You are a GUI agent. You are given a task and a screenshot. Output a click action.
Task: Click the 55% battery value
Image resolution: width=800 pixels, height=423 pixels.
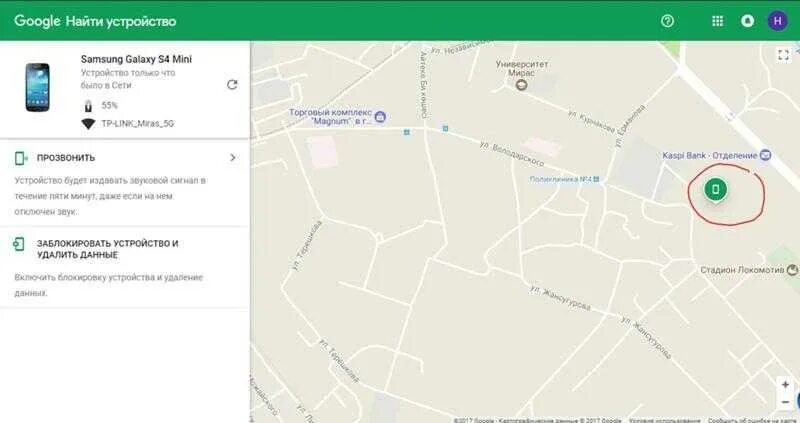(x=109, y=106)
